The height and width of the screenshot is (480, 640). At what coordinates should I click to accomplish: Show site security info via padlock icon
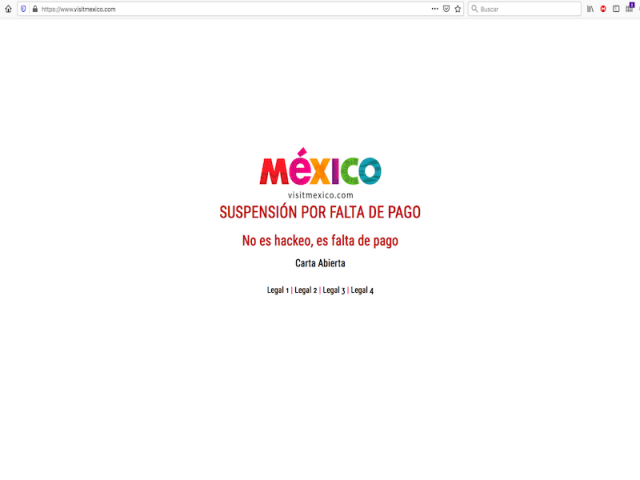[35, 9]
